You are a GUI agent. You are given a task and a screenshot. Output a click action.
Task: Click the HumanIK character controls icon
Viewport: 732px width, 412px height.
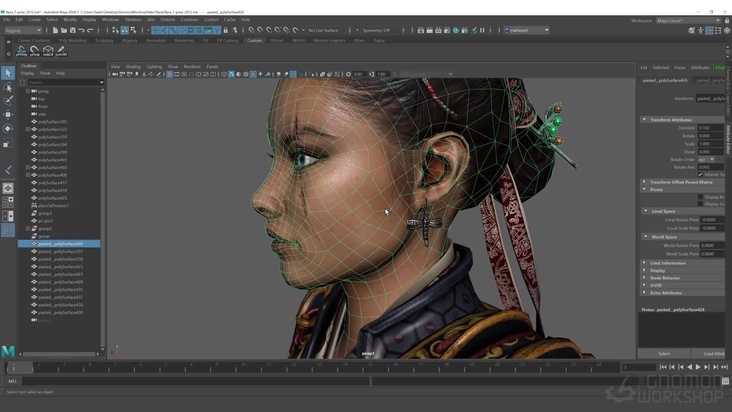pyautogui.click(x=700, y=30)
